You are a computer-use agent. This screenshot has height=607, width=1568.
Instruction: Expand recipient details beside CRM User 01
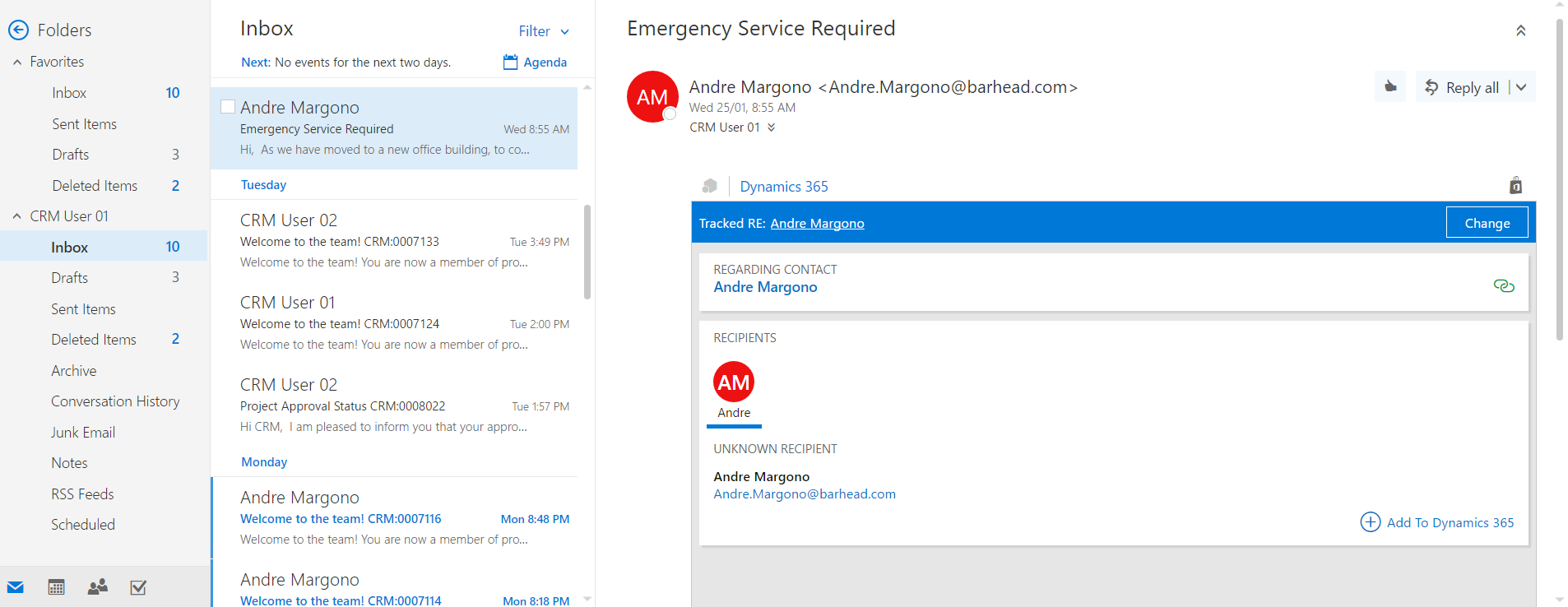771,127
